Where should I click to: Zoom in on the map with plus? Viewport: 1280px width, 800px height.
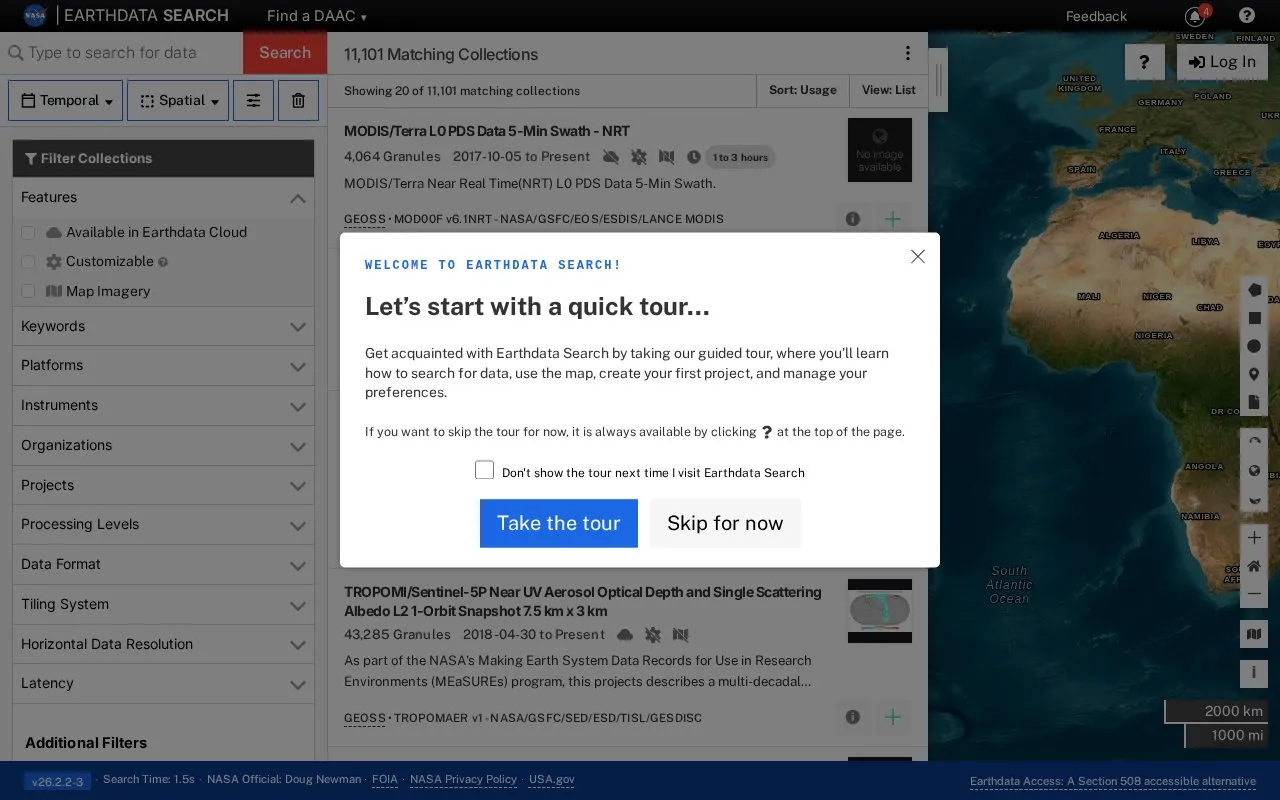click(1254, 538)
